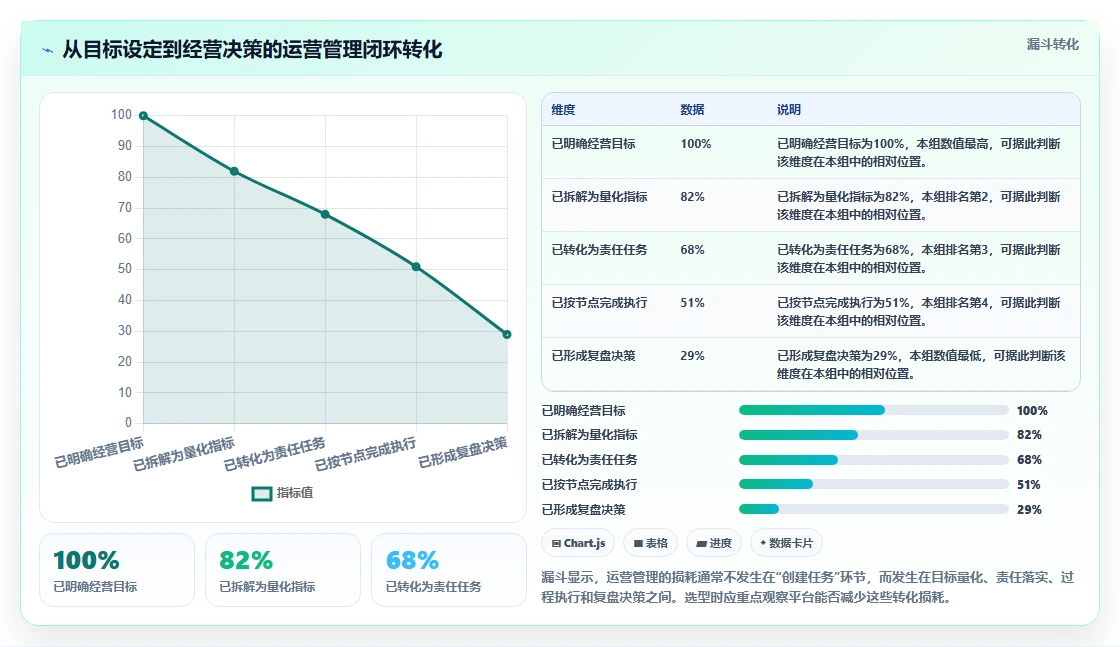The width and height of the screenshot is (1120, 647).
Task: Click the 指标值 legend text
Action: point(294,493)
